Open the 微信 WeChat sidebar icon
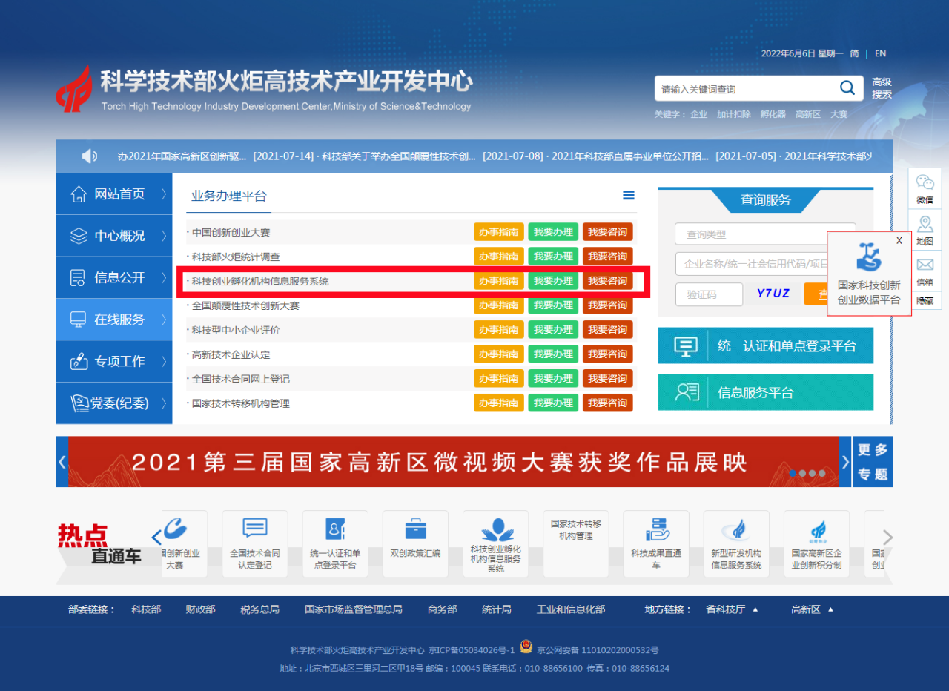This screenshot has width=949, height=691. 925,188
